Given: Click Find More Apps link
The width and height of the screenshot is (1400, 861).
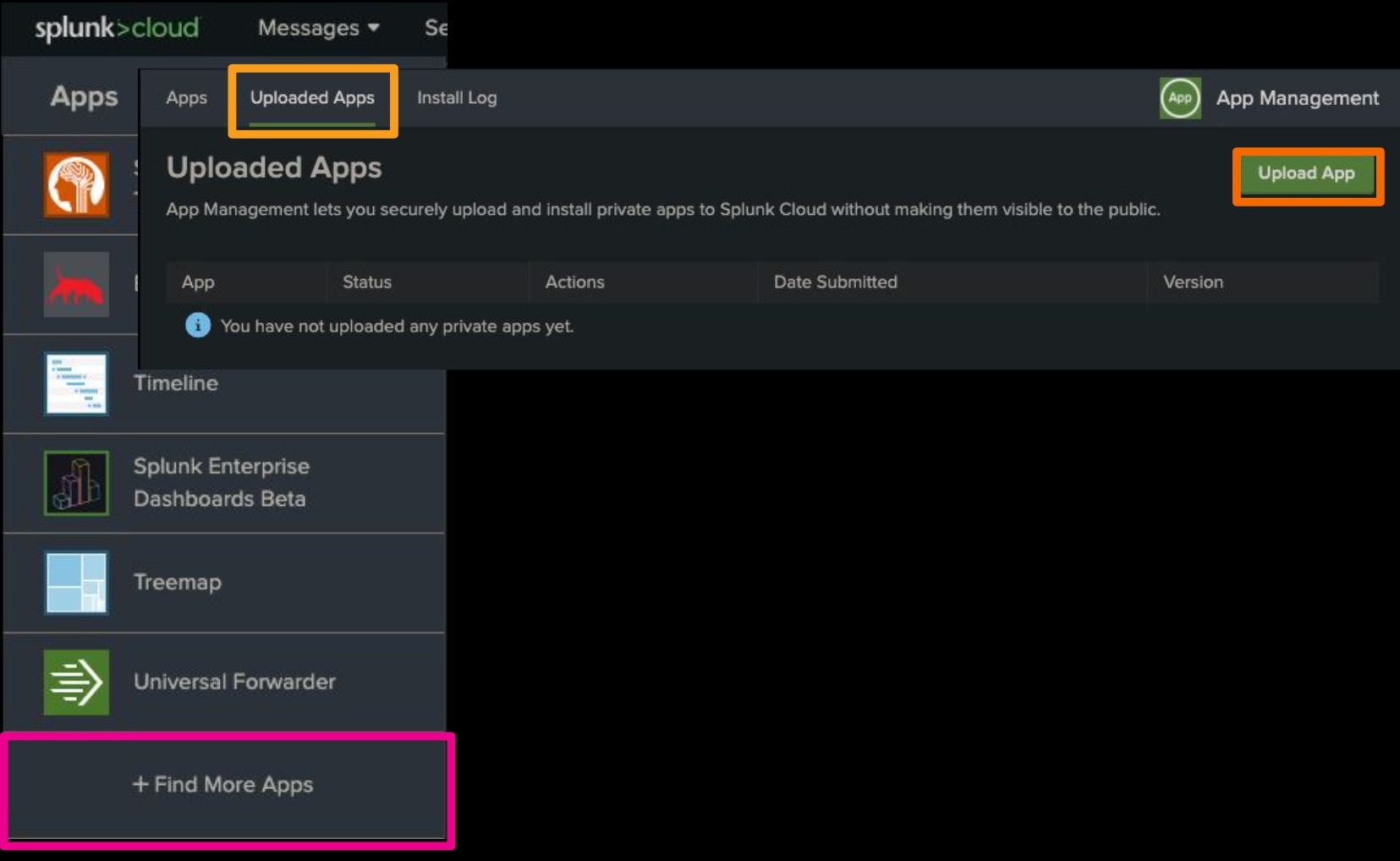Looking at the screenshot, I should click(x=223, y=785).
